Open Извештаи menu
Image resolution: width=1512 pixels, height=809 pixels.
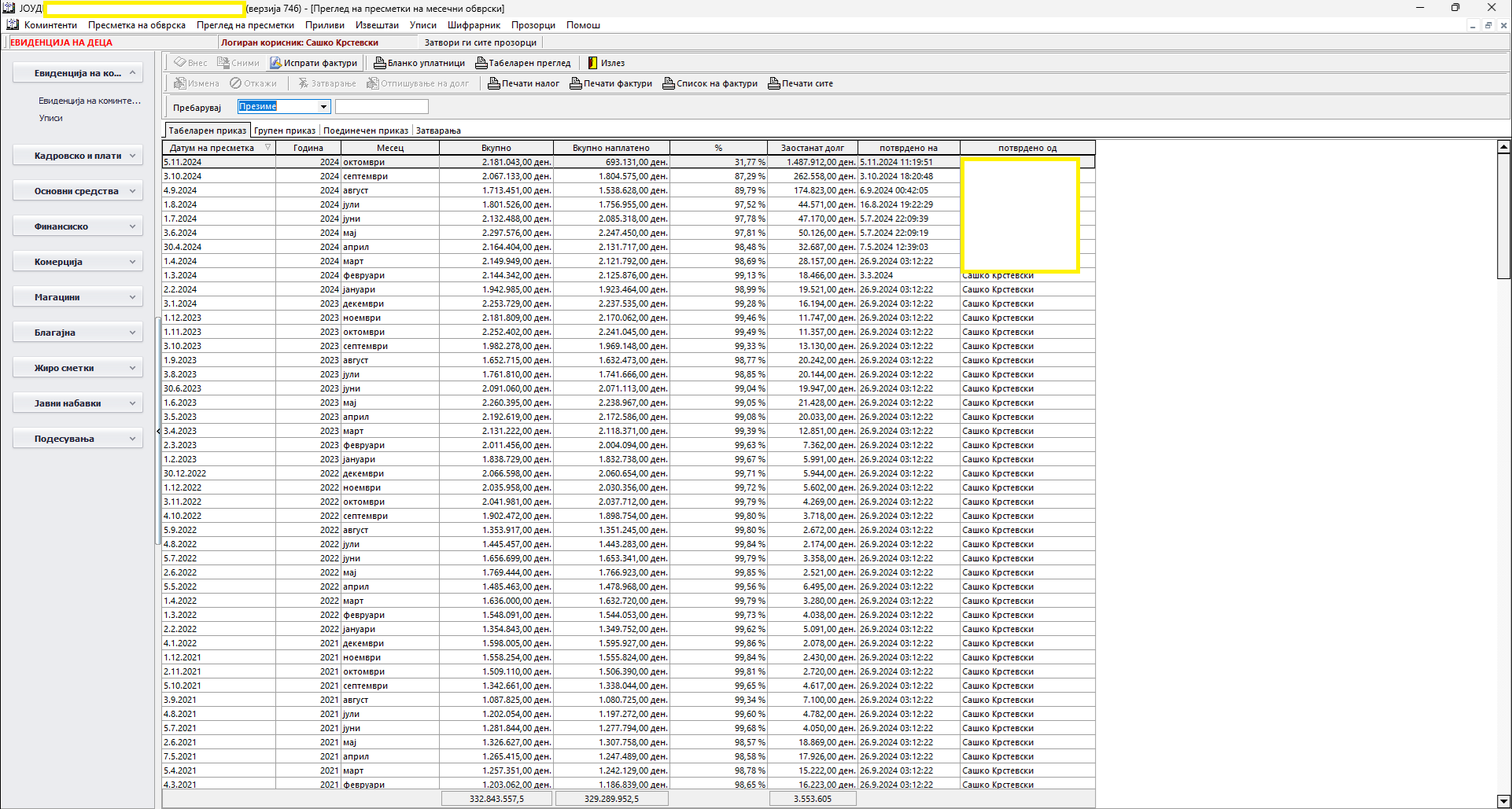tap(377, 25)
